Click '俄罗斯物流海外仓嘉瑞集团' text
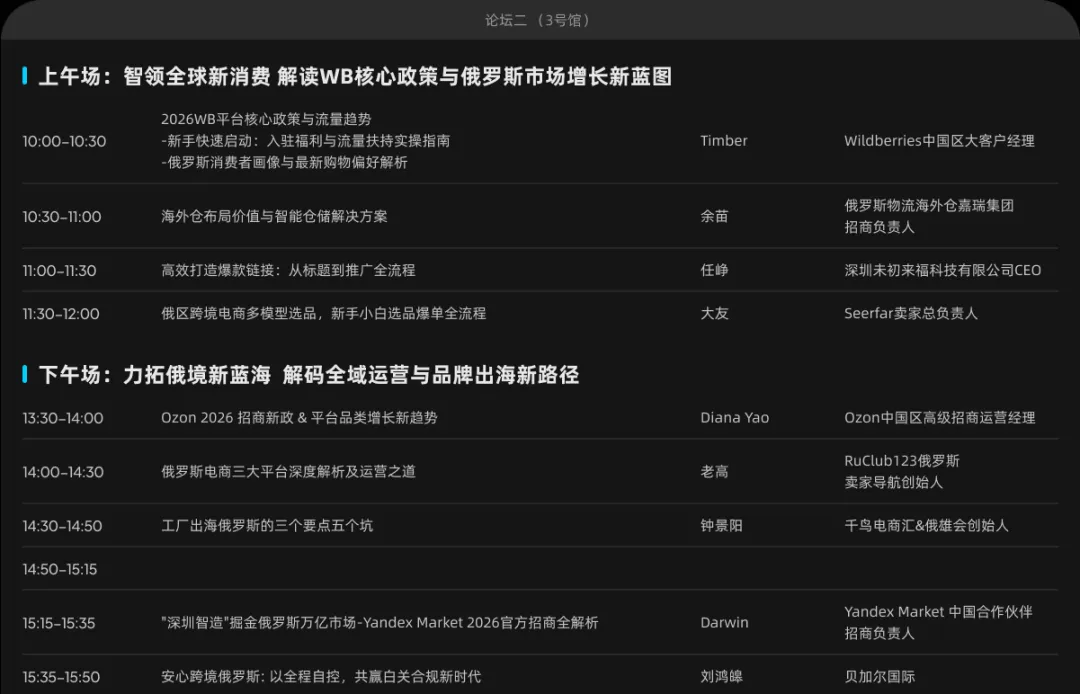The width and height of the screenshot is (1080, 694). click(x=929, y=205)
